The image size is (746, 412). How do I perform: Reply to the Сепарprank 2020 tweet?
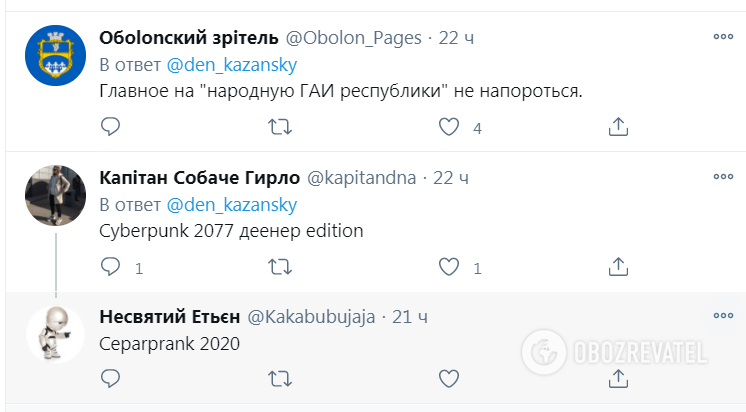point(111,379)
